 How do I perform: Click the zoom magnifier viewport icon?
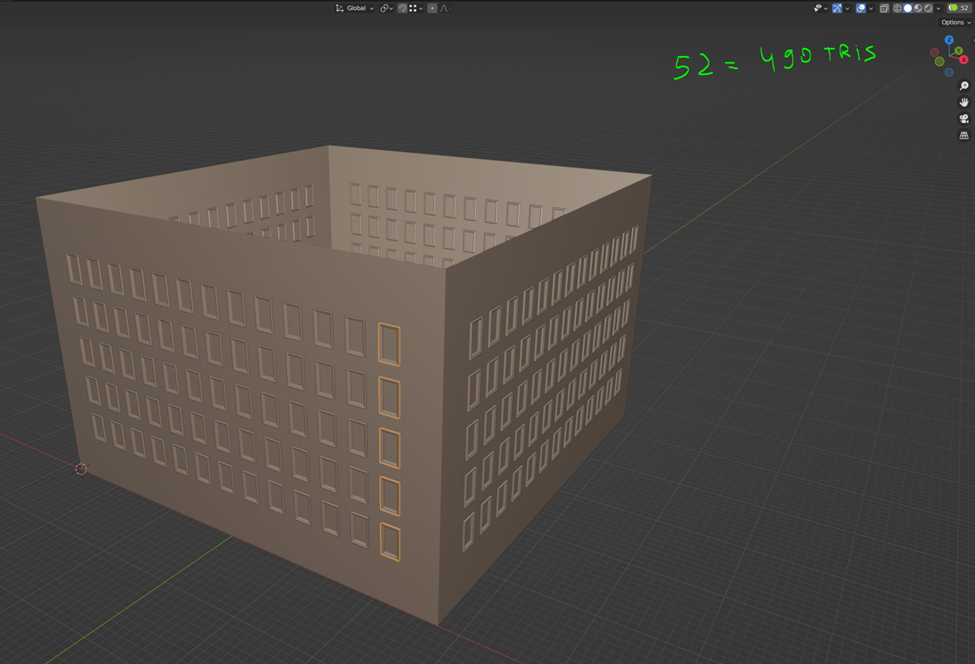[964, 86]
